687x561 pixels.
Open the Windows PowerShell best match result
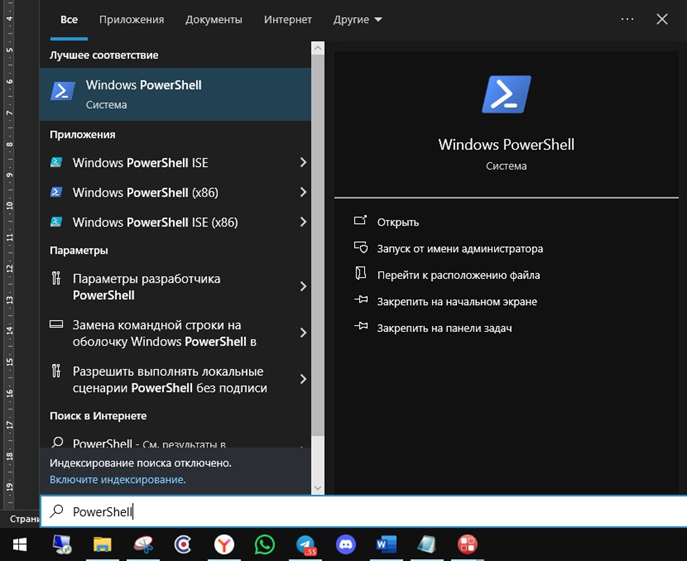coord(175,94)
